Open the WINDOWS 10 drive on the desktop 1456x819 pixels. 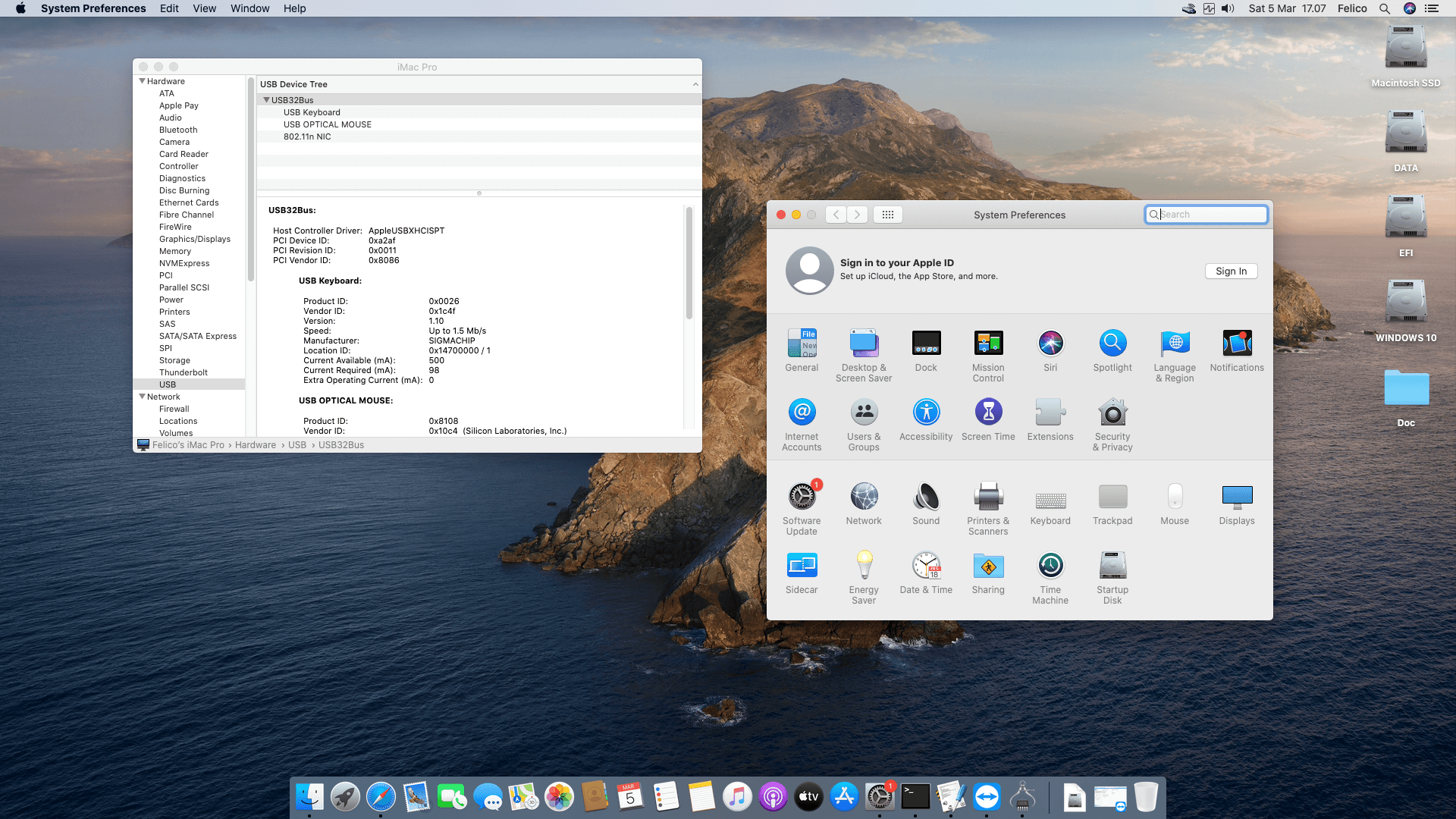point(1406,302)
